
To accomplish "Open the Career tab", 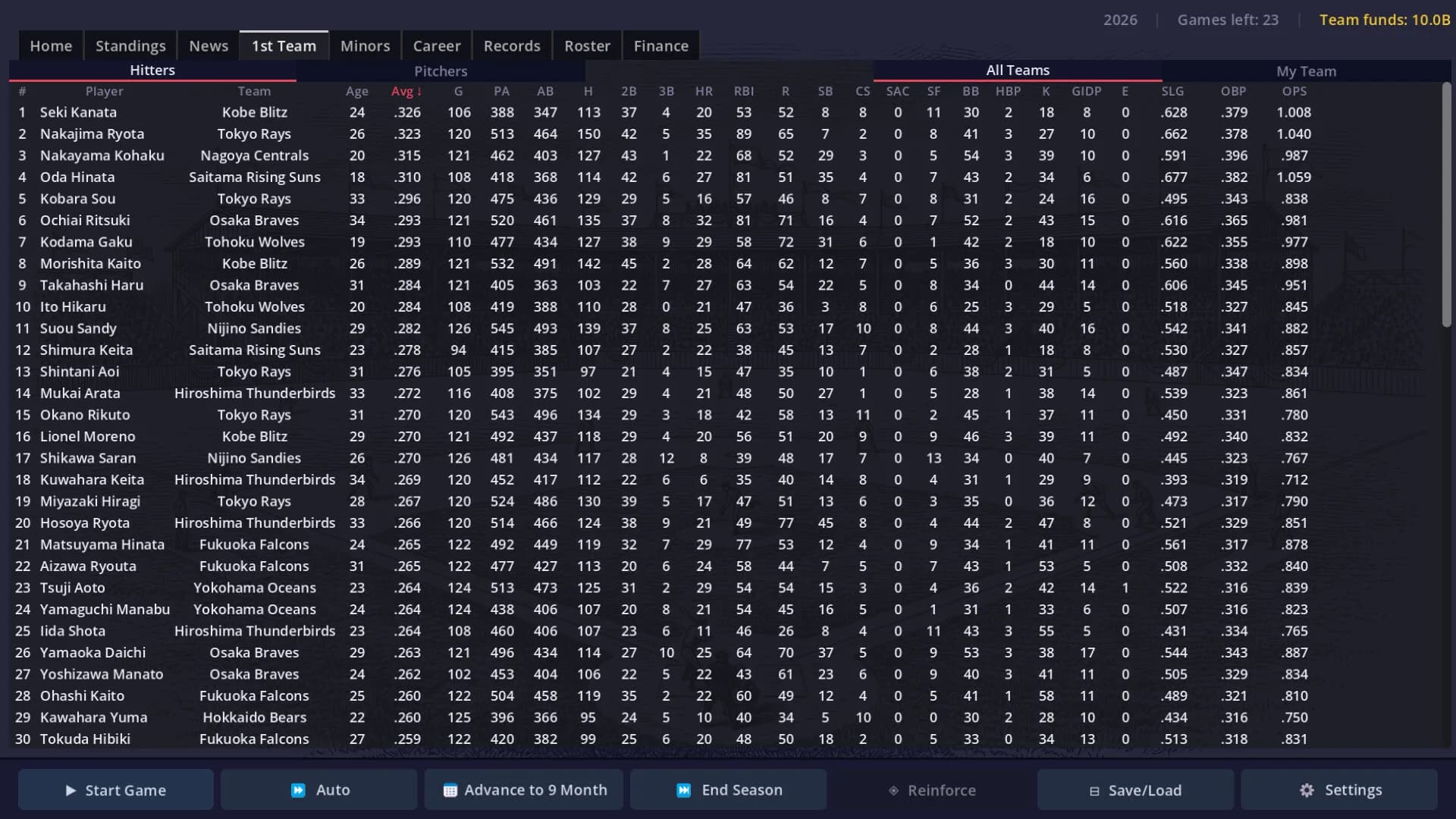I will click(x=437, y=45).
